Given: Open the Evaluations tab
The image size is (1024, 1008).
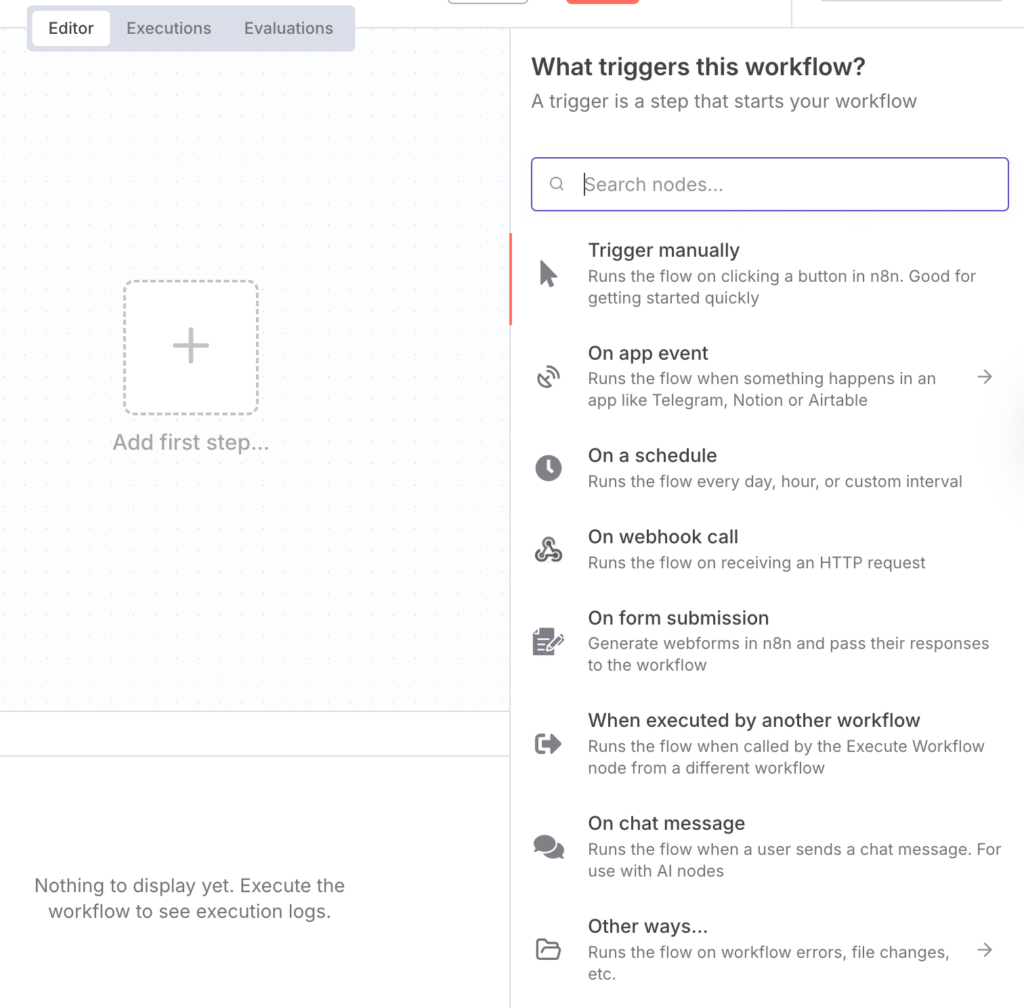Looking at the screenshot, I should pos(288,28).
